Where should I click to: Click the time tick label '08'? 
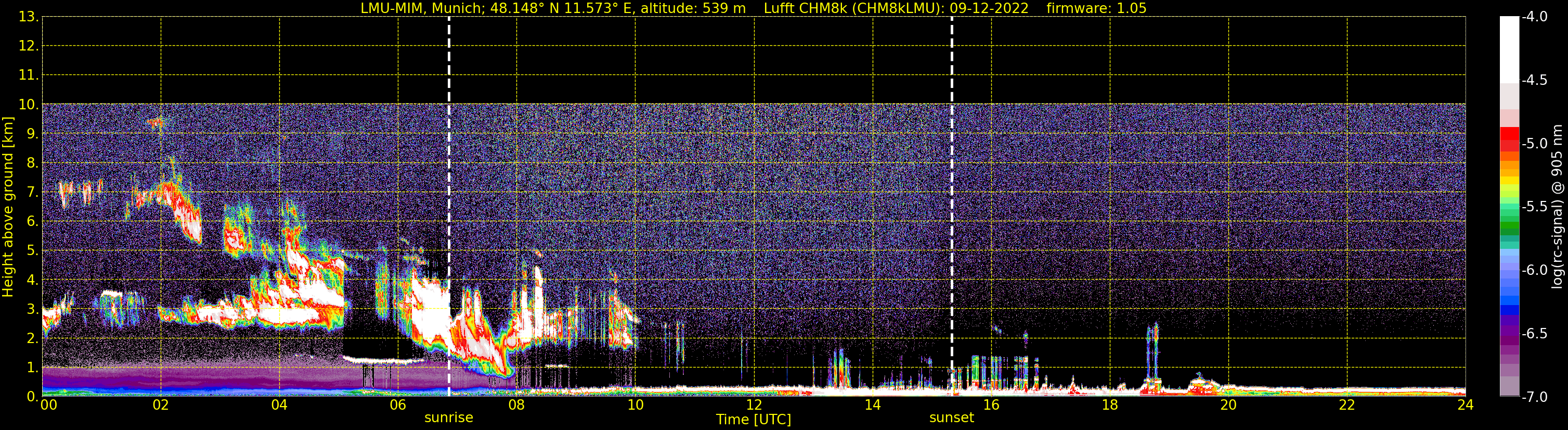click(517, 406)
